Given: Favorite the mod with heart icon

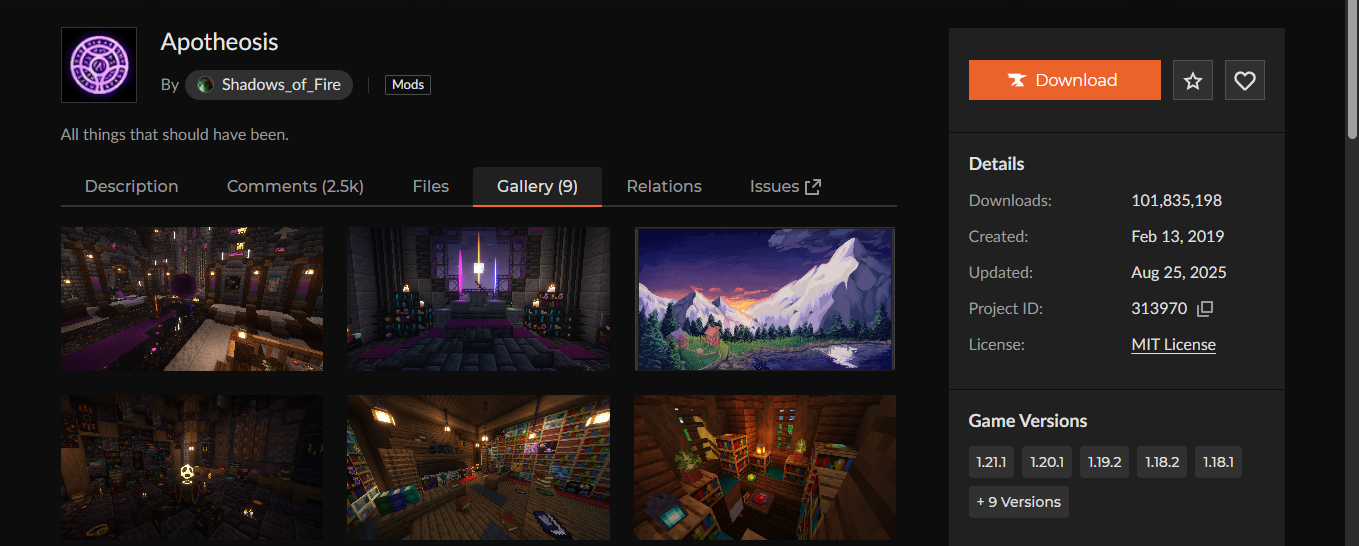Looking at the screenshot, I should (1244, 81).
